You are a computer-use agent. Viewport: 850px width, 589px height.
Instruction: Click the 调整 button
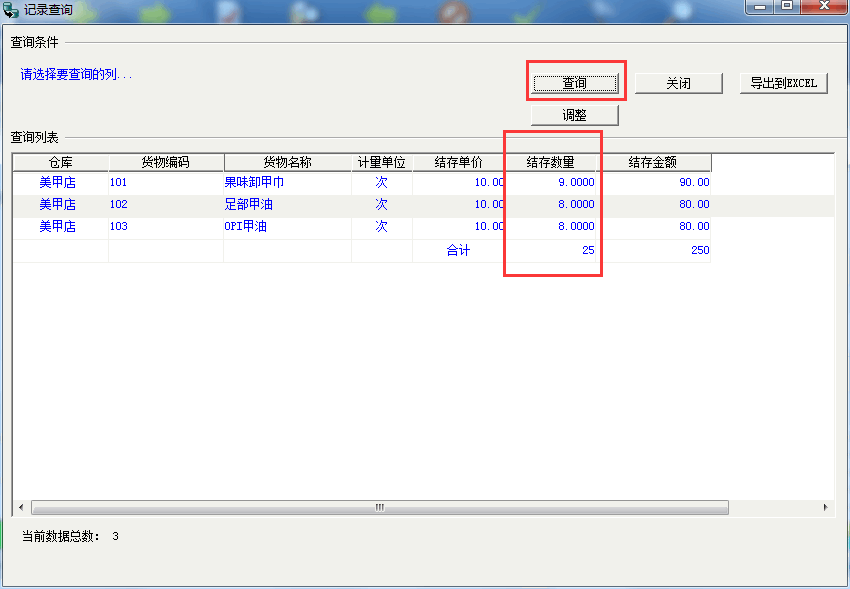575,115
